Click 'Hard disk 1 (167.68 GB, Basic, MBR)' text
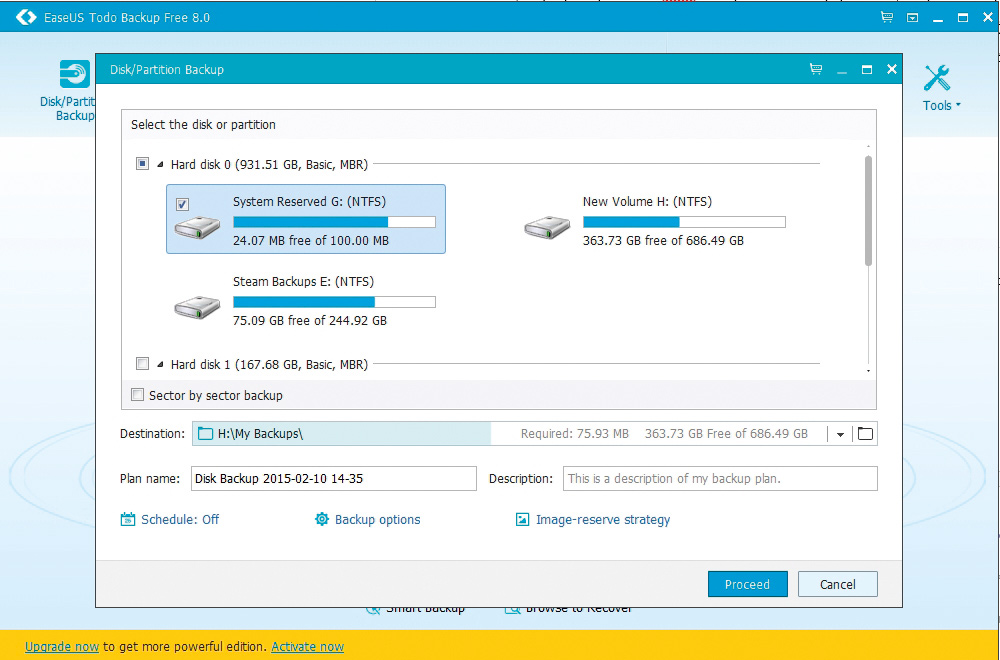This screenshot has height=660, width=1000. pos(269,364)
